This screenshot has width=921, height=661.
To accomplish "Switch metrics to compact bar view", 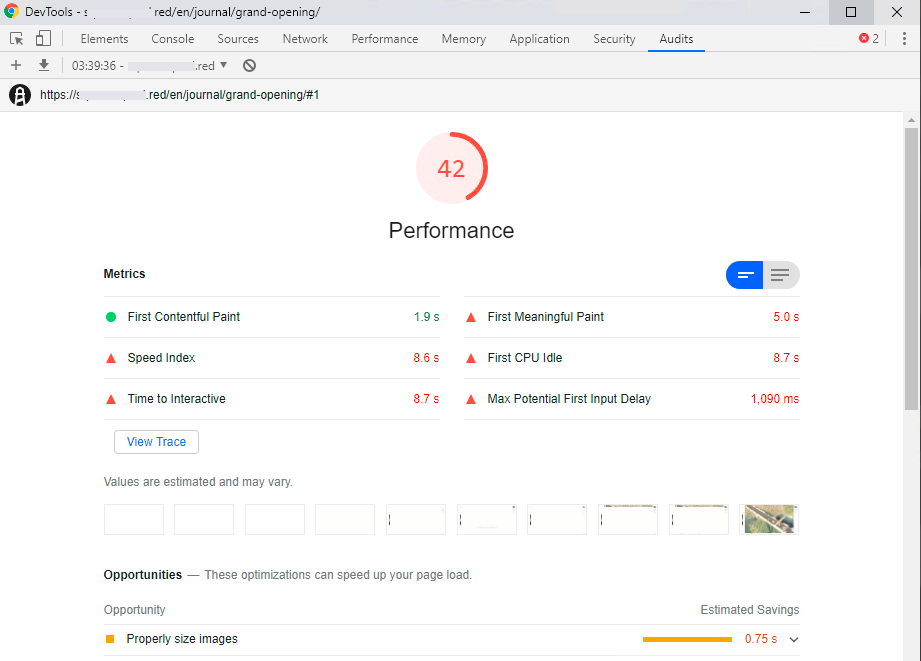I will click(x=745, y=275).
